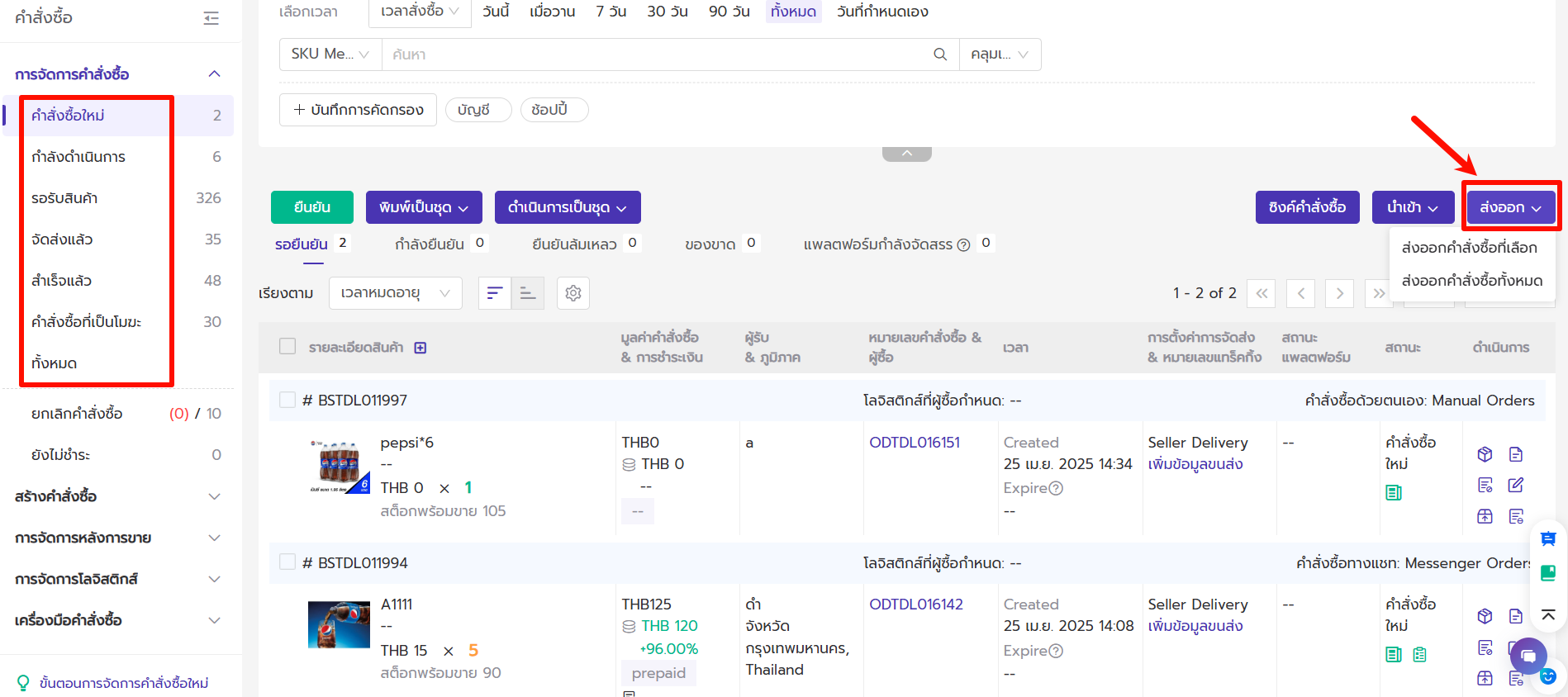Click the บันทึกการคัดกรอง save filter button
Viewport: 1568px width, 697px height.
tap(359, 110)
